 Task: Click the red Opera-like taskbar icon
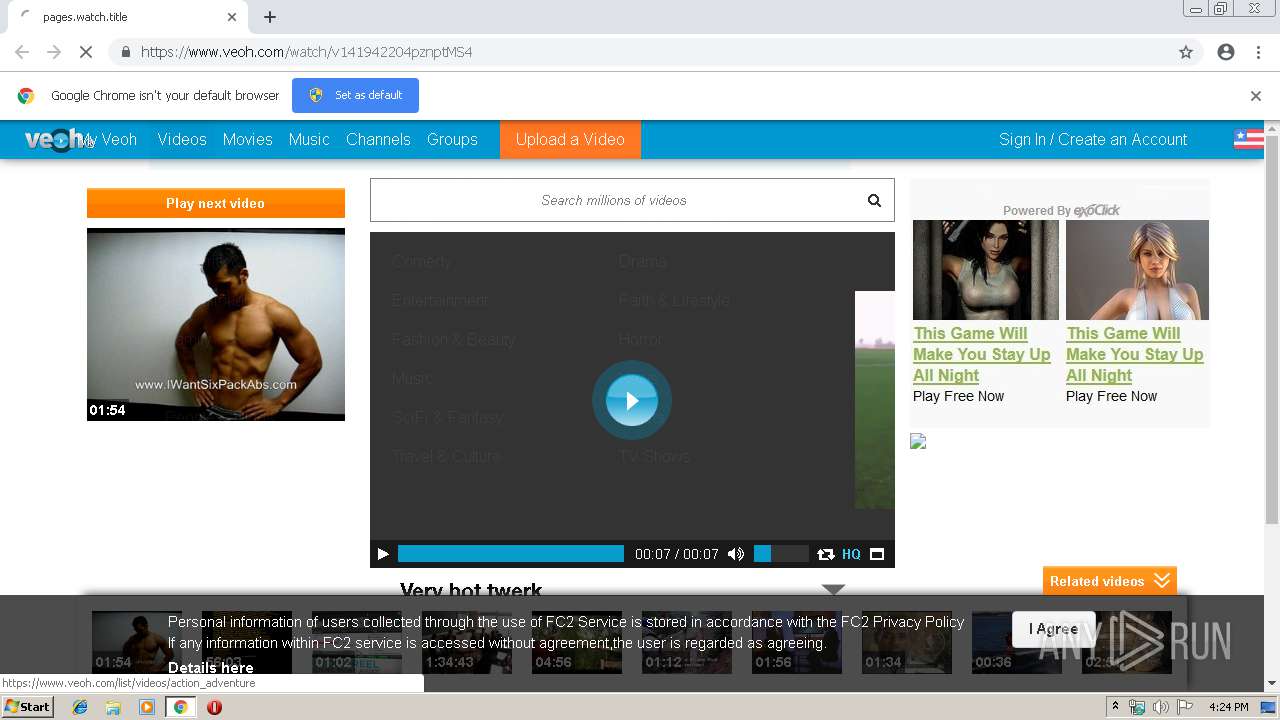point(214,707)
